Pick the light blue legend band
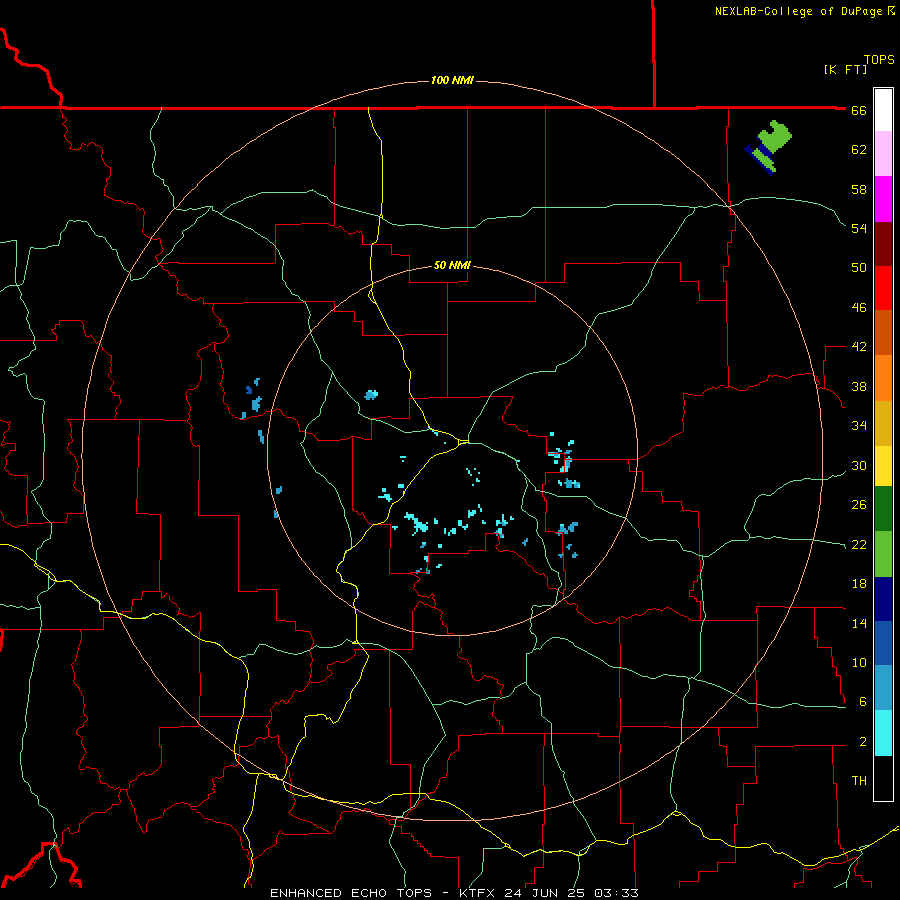This screenshot has width=900, height=900. pyautogui.click(x=883, y=688)
